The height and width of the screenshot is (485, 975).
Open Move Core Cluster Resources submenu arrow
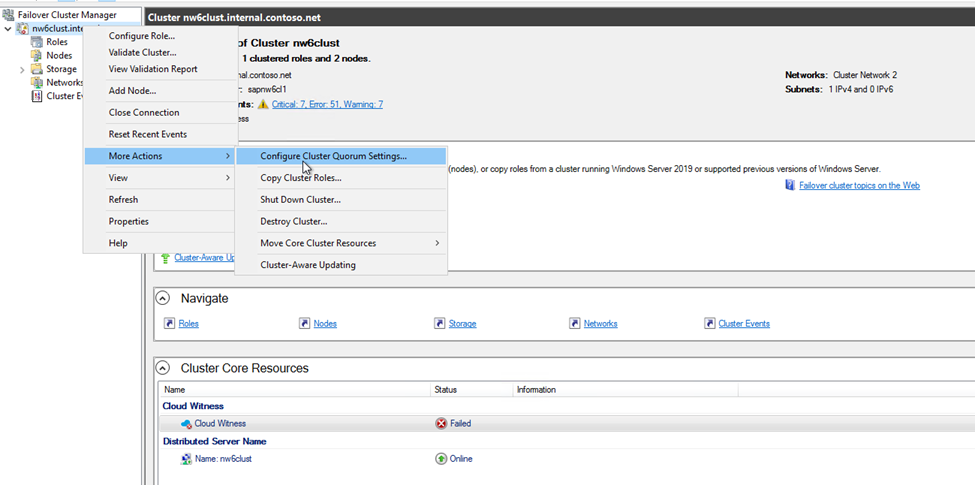[x=437, y=243]
